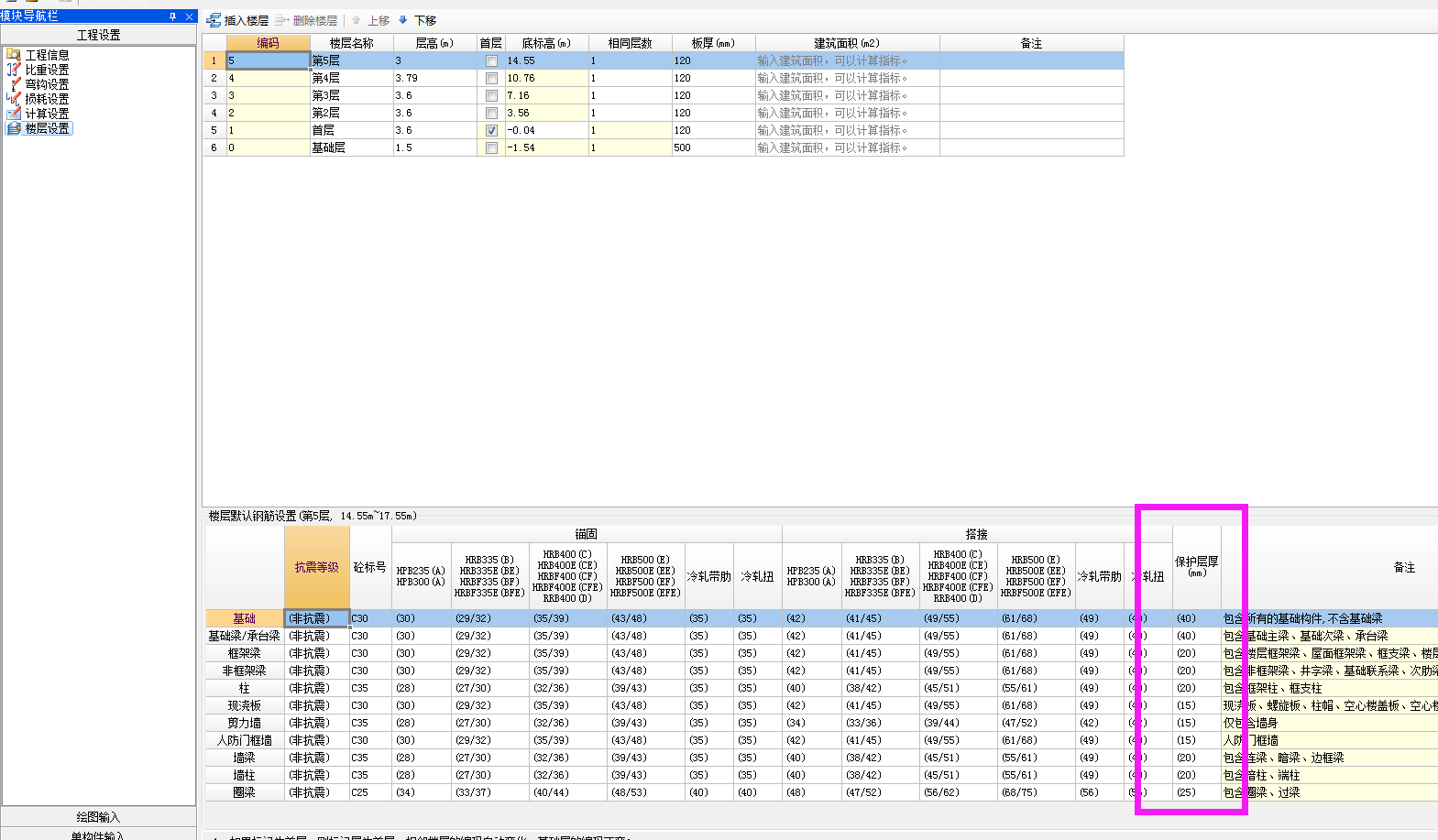Click the 建筑面积(m2) column header

[848, 43]
